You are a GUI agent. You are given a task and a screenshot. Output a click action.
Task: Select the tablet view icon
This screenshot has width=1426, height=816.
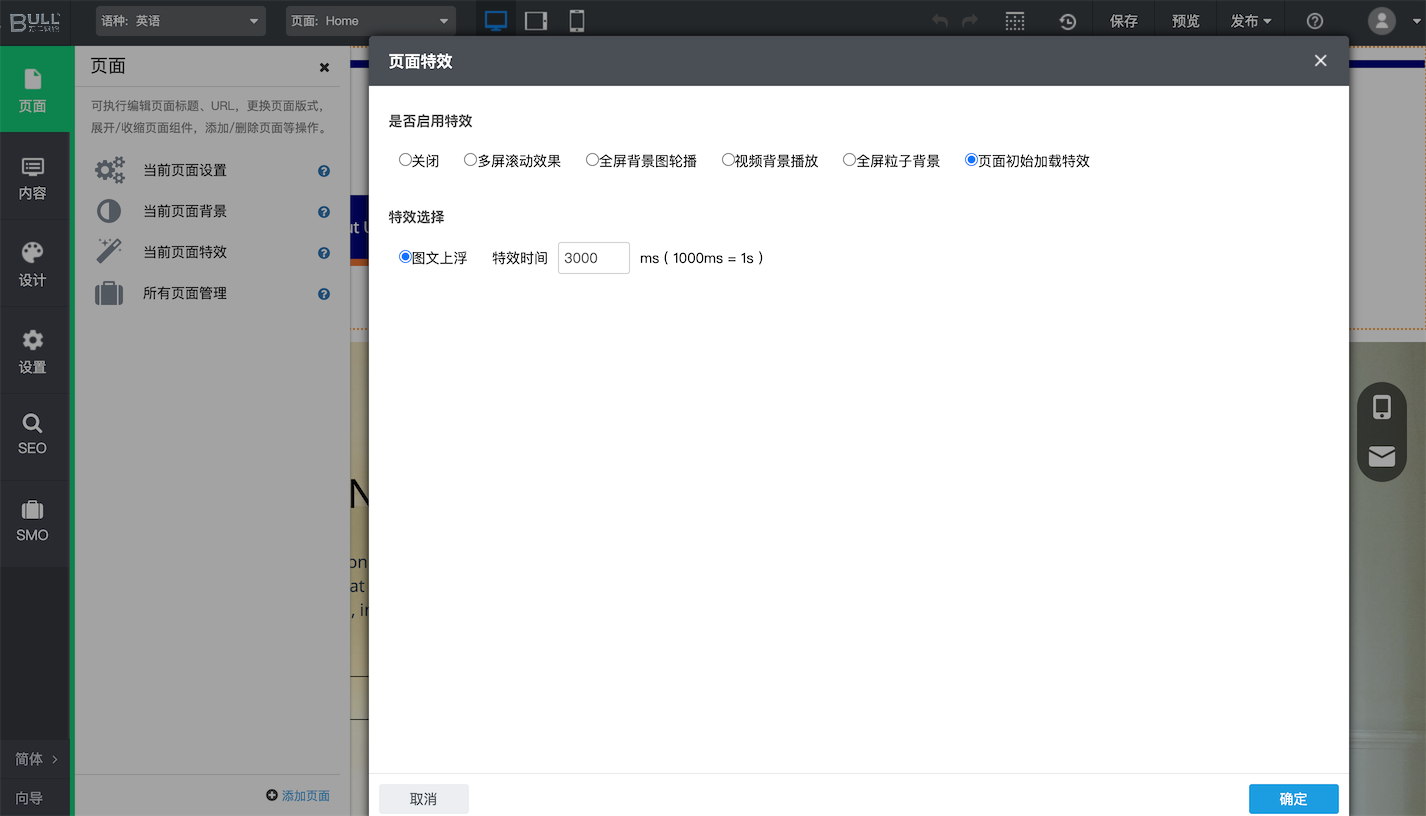point(536,21)
